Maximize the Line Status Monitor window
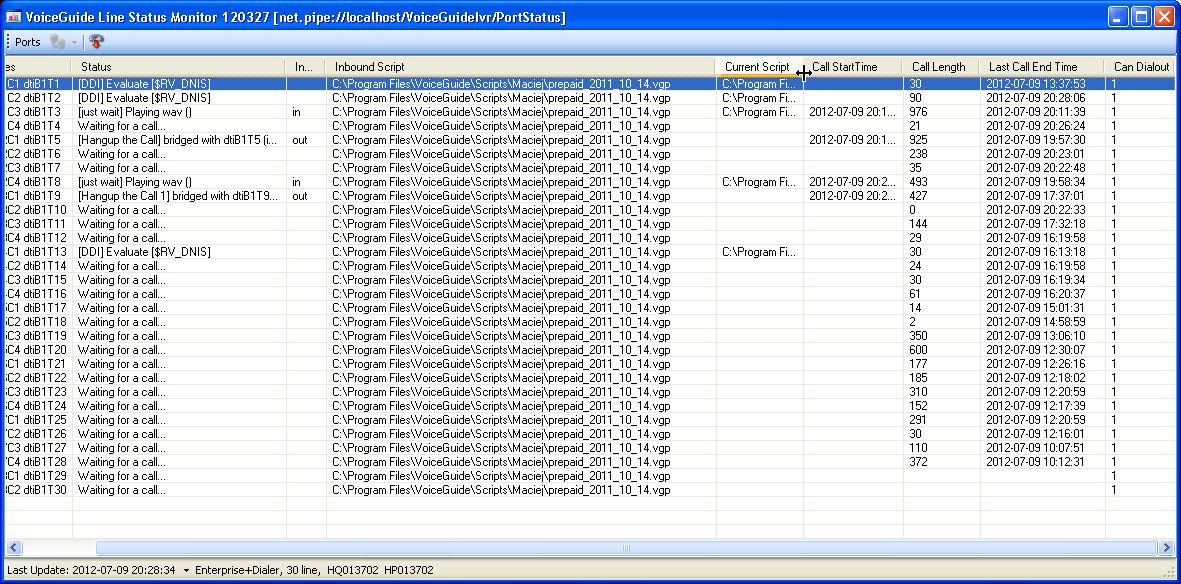Screen dimensions: 1181x584 coord(1141,17)
